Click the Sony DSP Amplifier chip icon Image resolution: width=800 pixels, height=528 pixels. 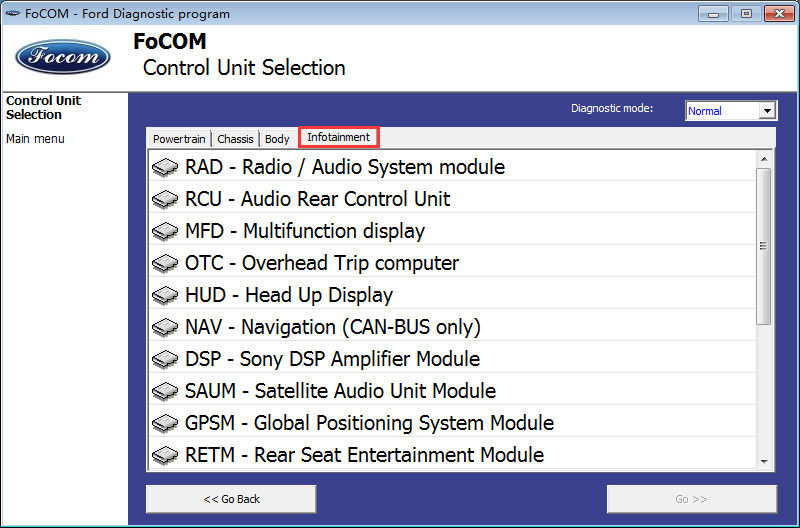(165, 360)
